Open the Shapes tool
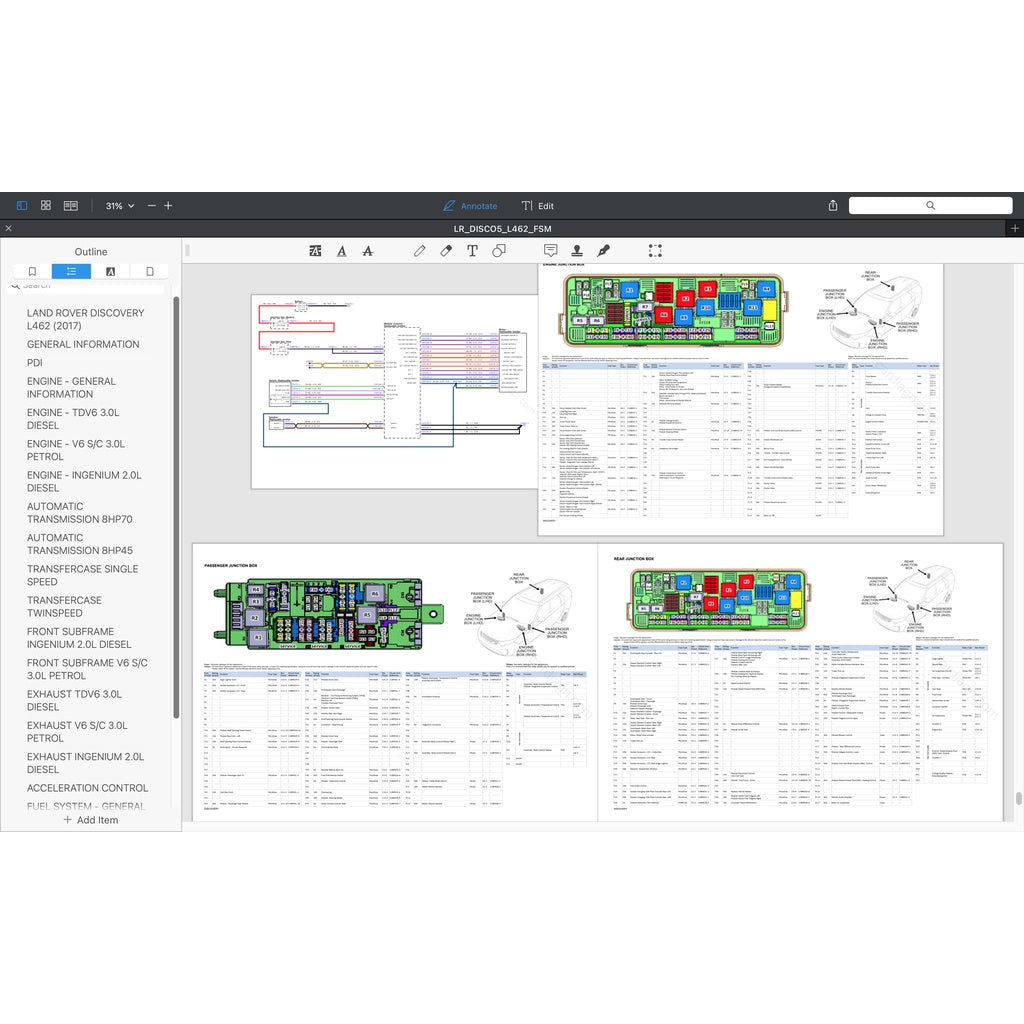The width and height of the screenshot is (1024, 1024). point(498,251)
